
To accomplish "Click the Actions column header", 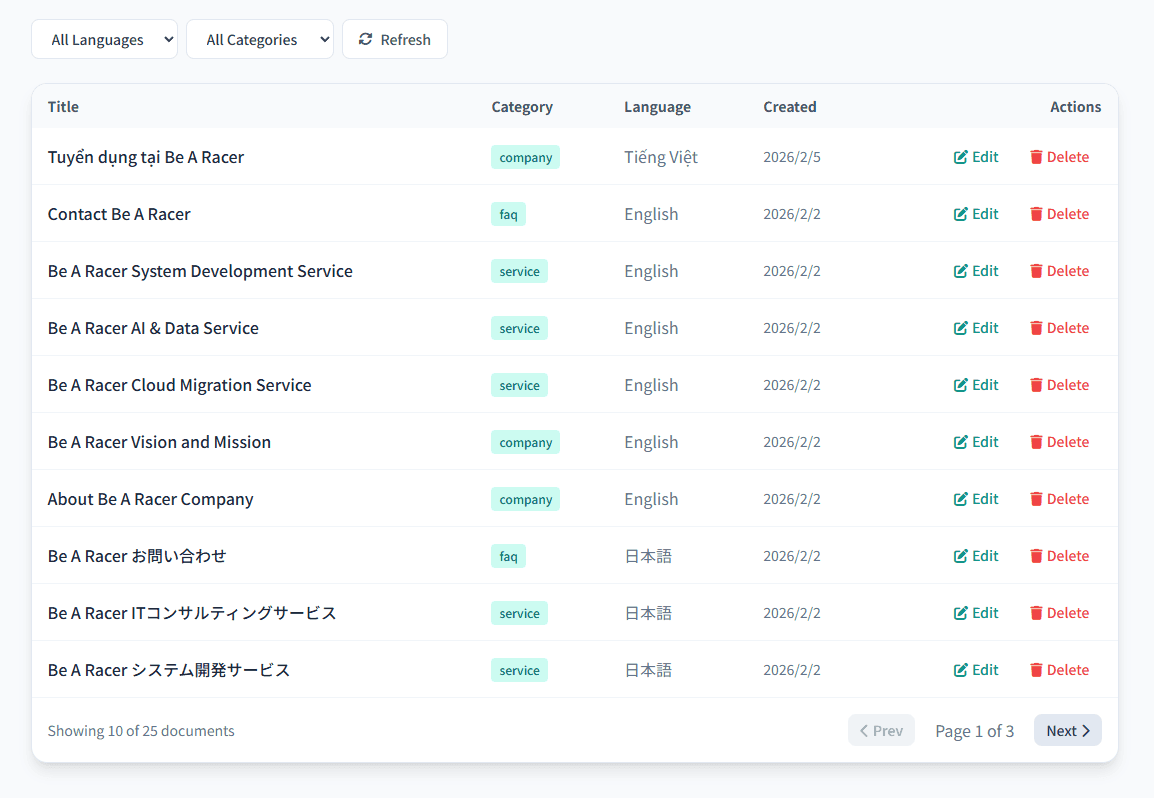I will point(1075,107).
